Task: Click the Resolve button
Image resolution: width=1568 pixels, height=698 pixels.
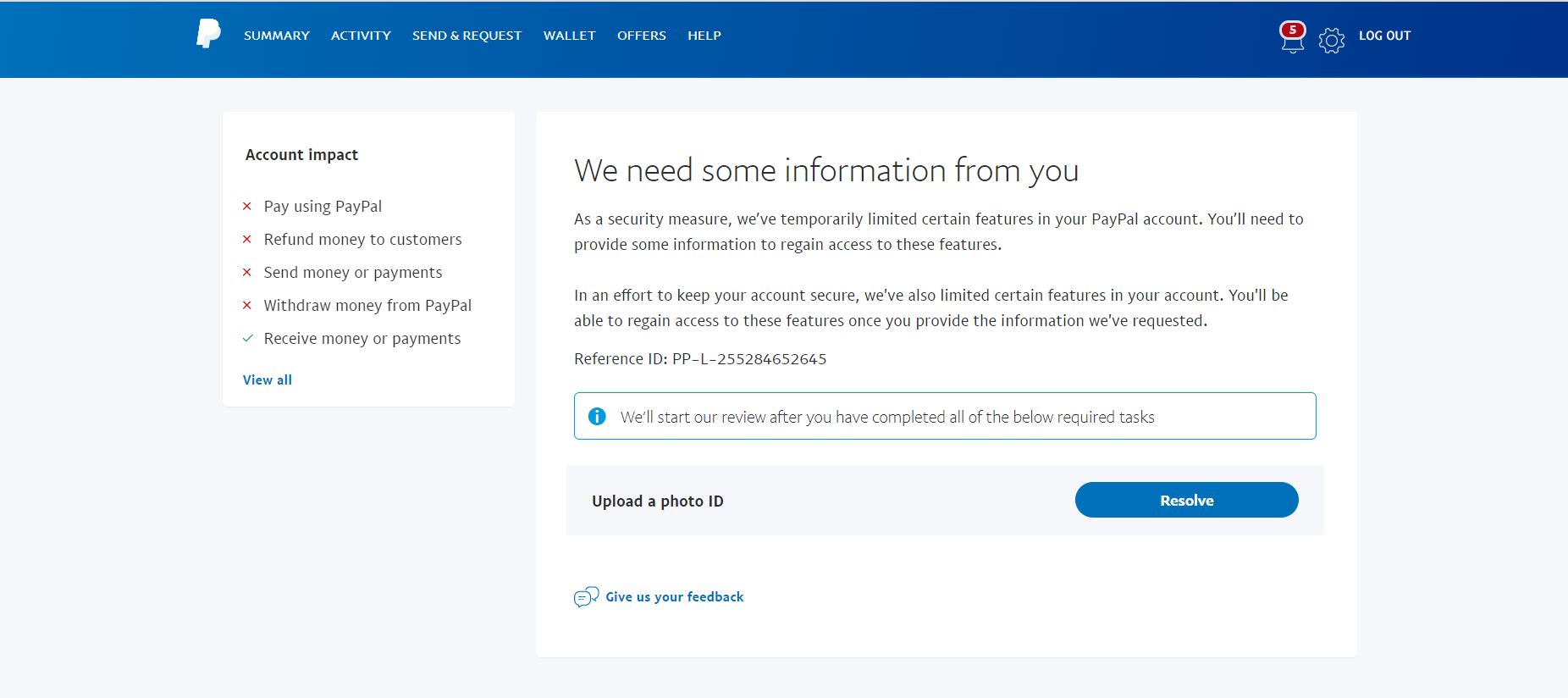Action: (1187, 500)
